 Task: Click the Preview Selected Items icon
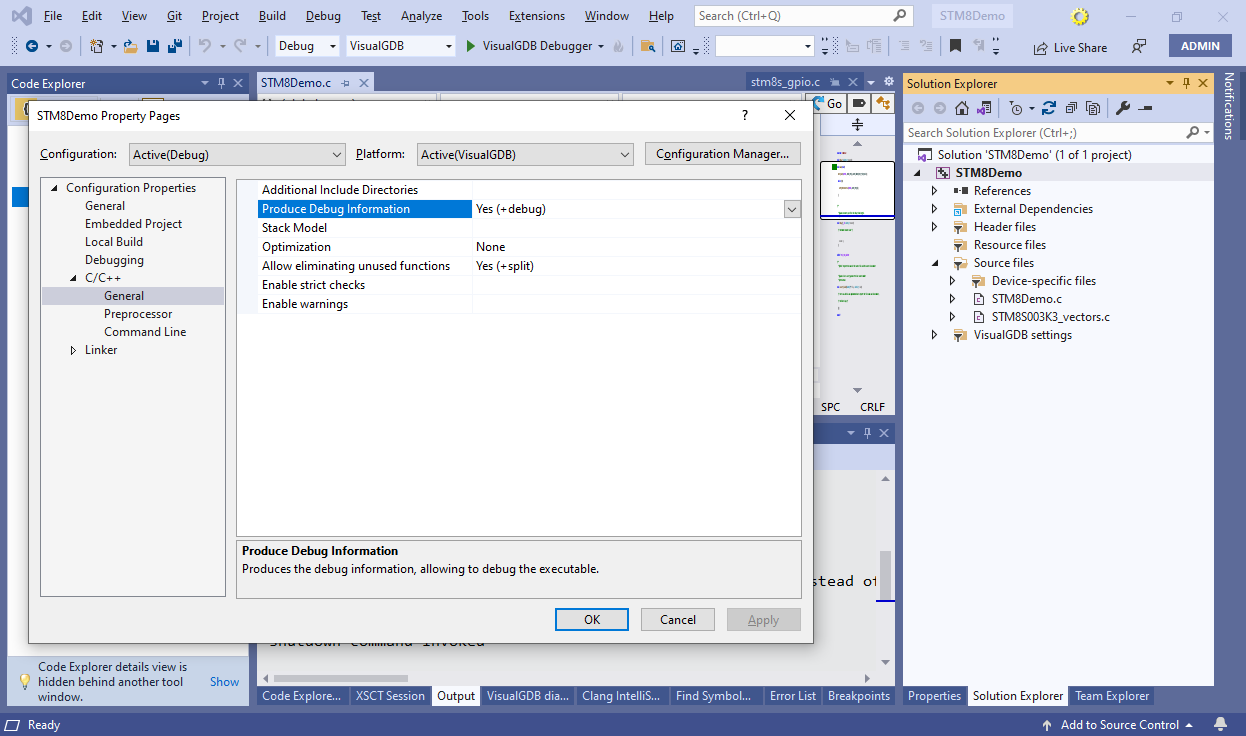pos(1146,108)
